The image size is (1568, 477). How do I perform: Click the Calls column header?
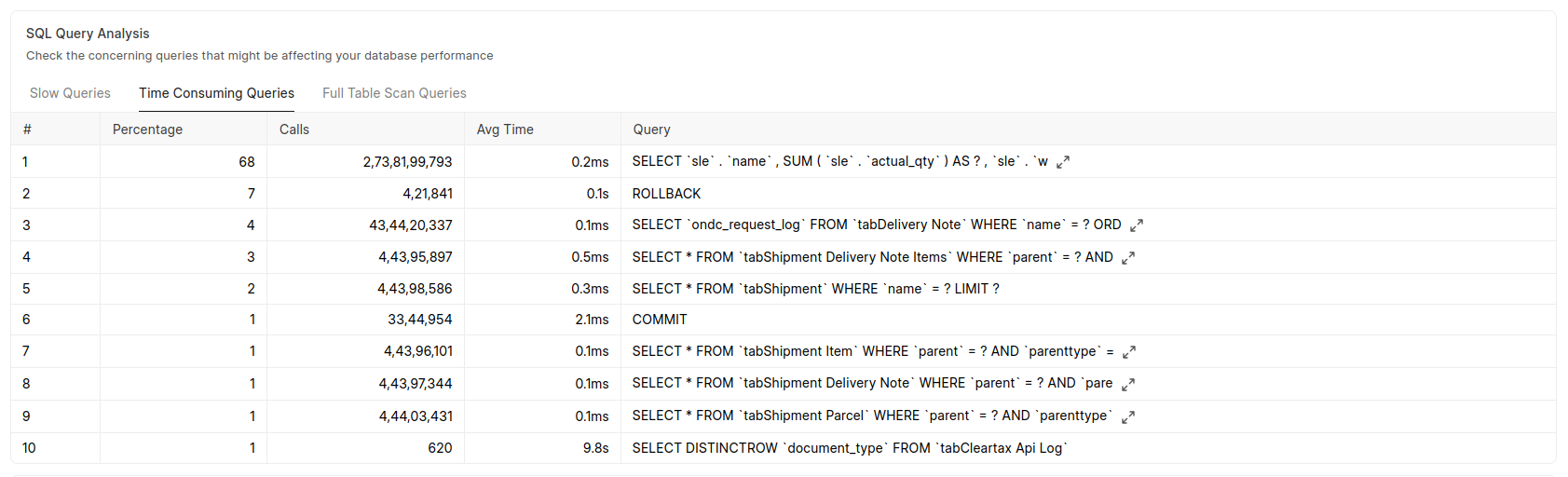294,129
